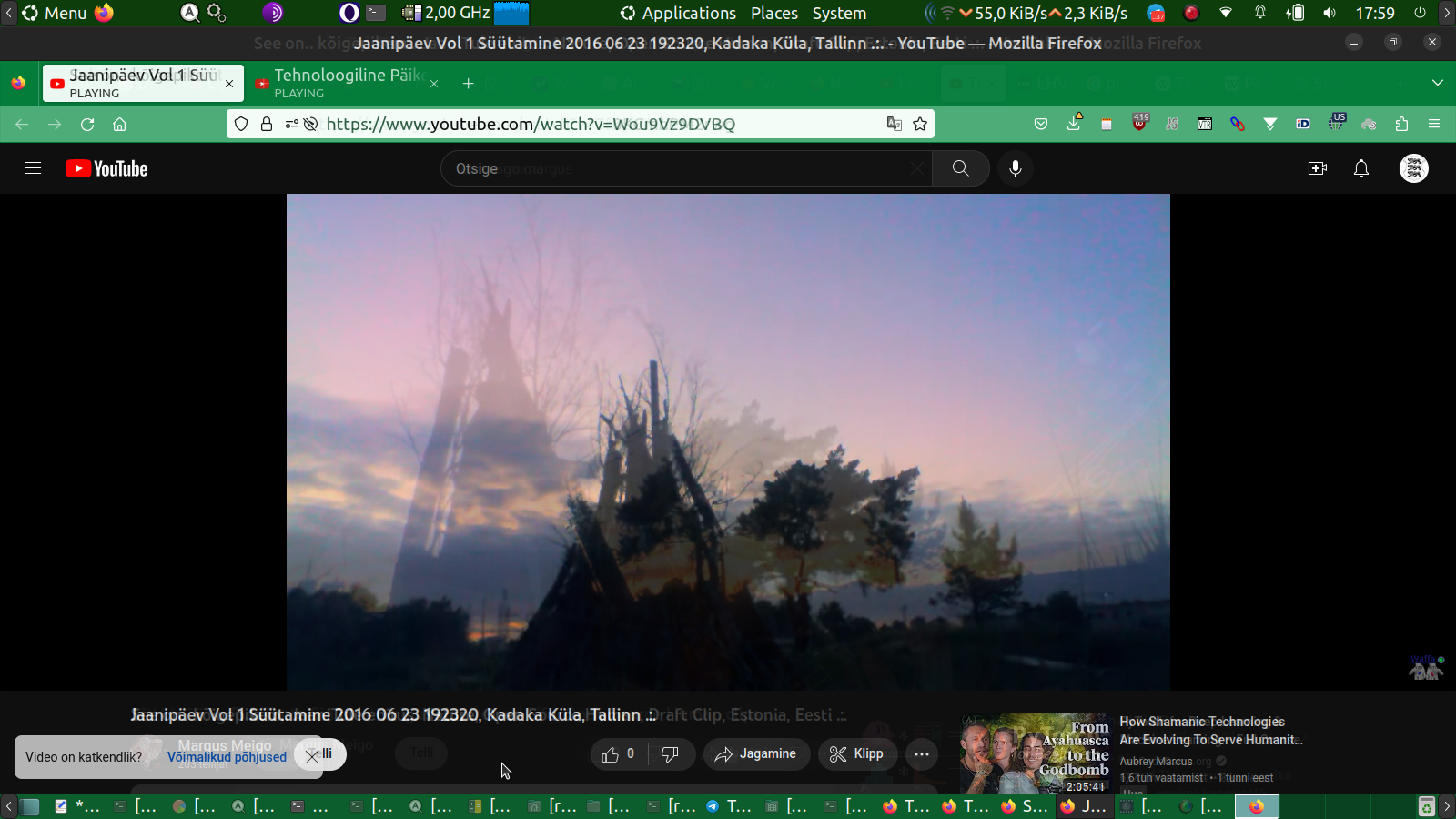The image size is (1456, 819).
Task: Open 'Võimalikud põhjused' link
Action: tap(227, 757)
